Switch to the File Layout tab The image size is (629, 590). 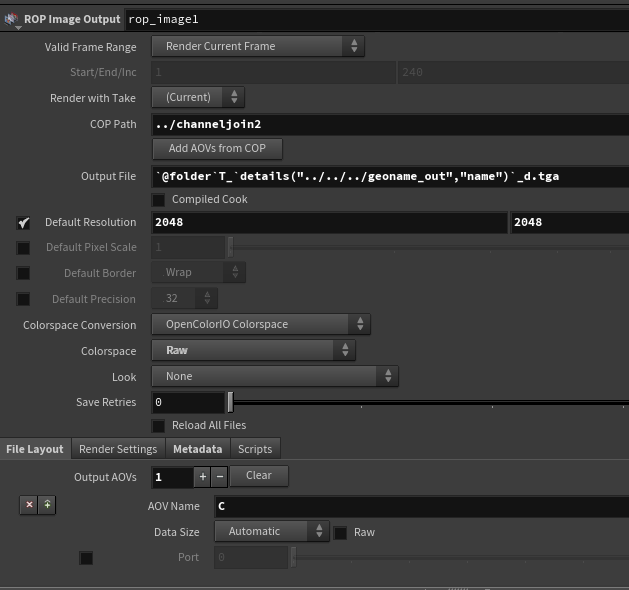[x=35, y=449]
